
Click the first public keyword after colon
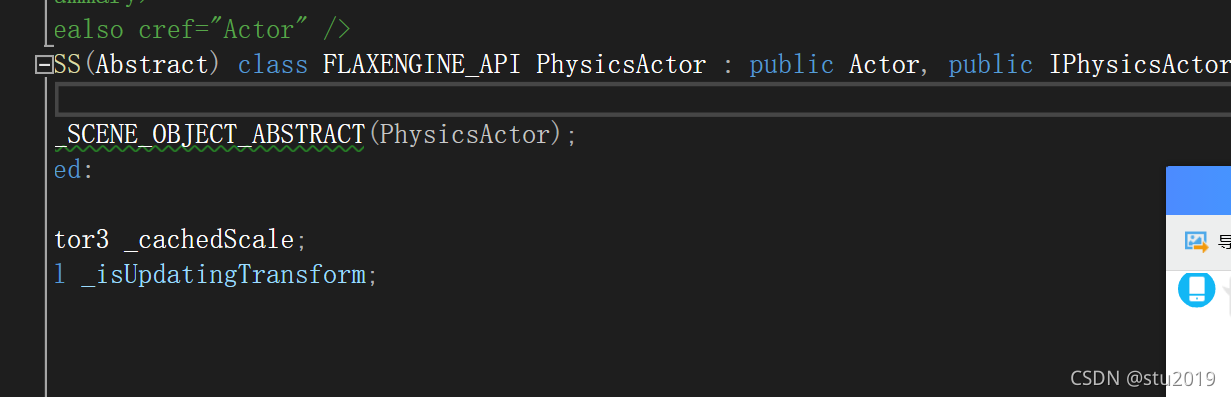tap(792, 65)
